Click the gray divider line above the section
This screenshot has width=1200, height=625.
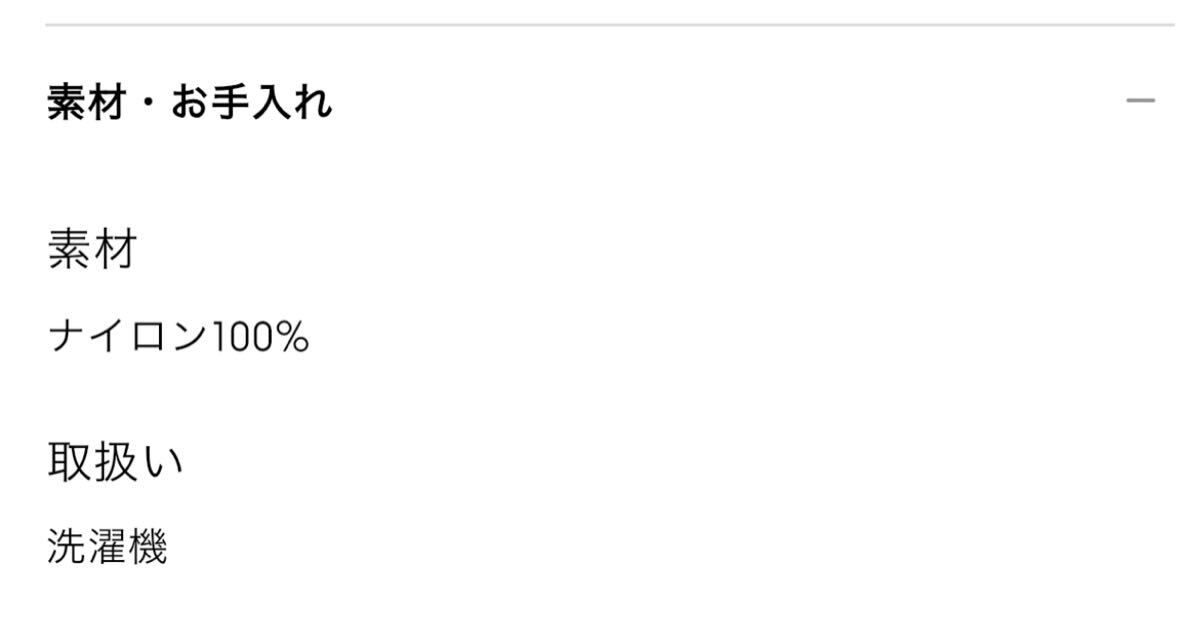pyautogui.click(x=610, y=24)
